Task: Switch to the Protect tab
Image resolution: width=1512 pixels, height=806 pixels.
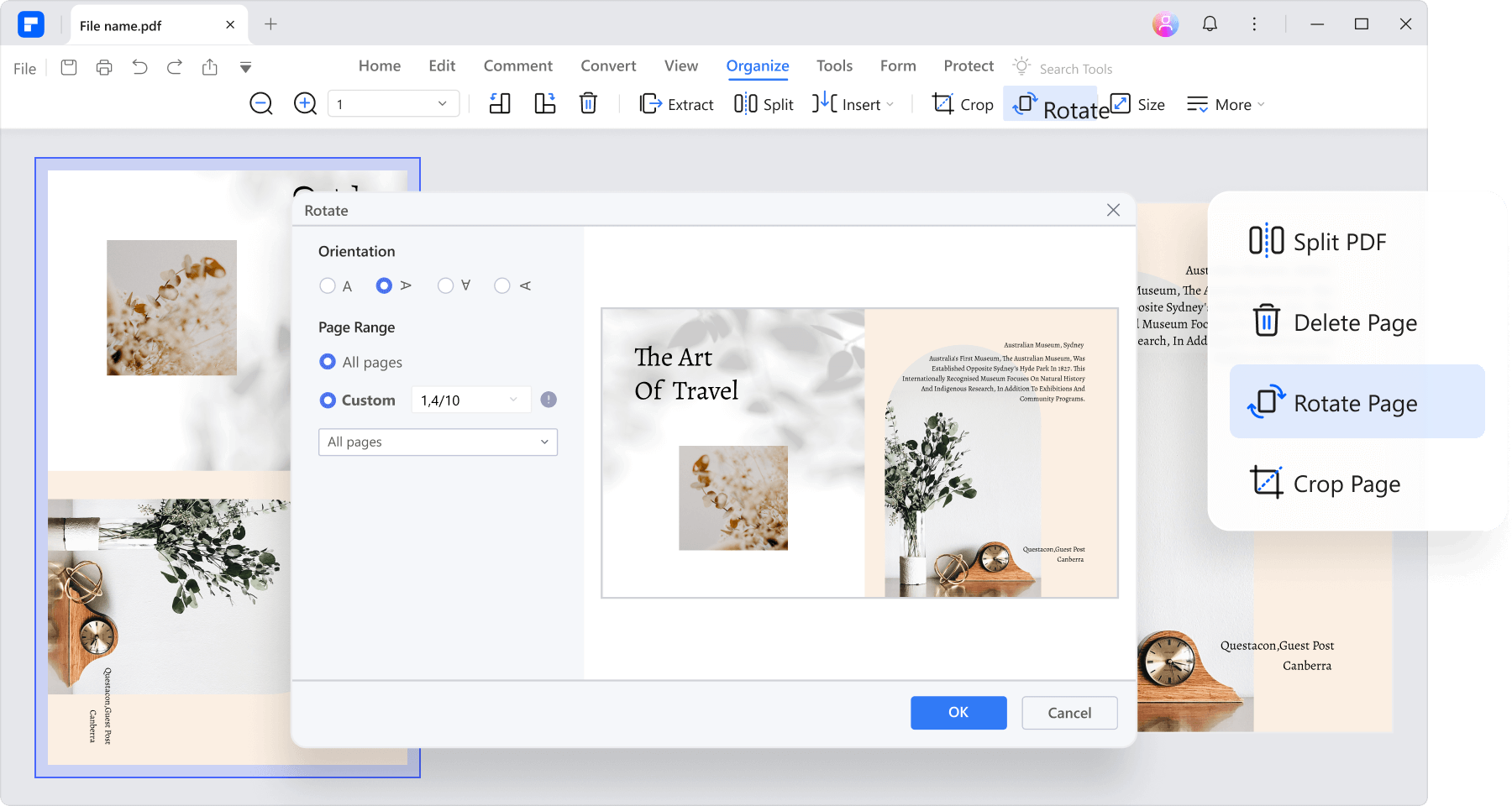Action: click(969, 65)
